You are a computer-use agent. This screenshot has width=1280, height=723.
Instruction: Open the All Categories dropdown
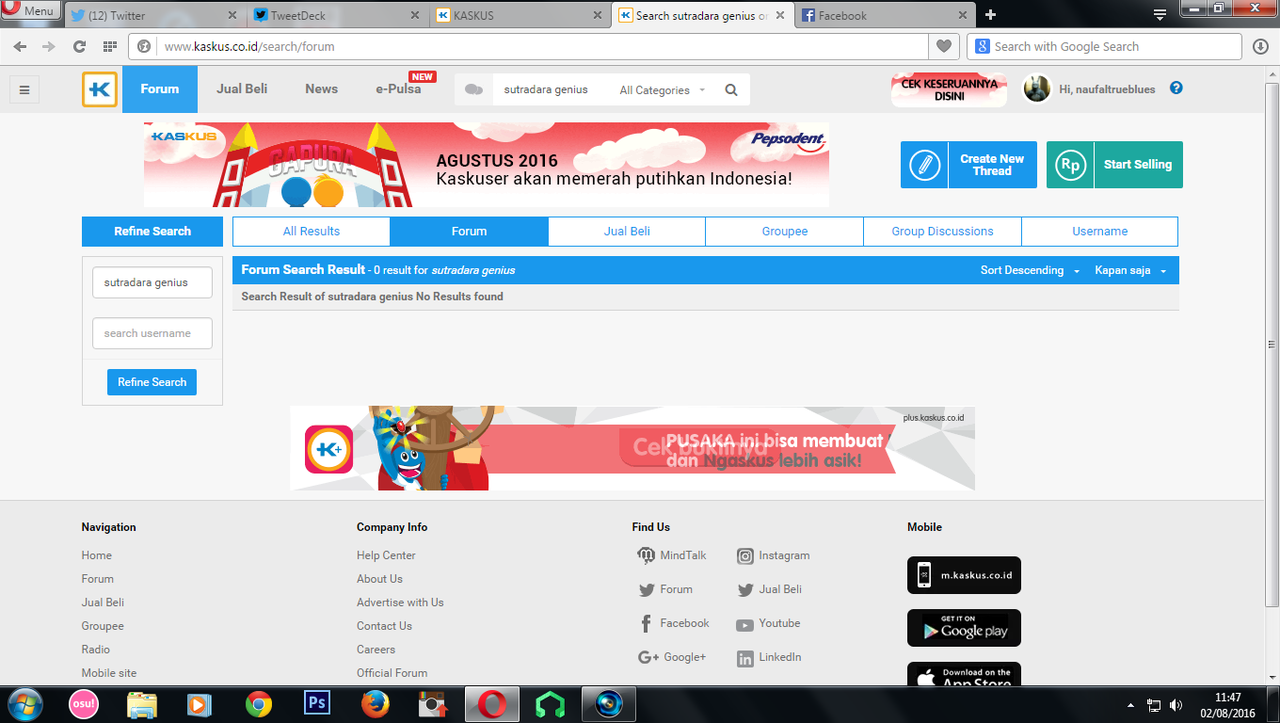coord(662,90)
